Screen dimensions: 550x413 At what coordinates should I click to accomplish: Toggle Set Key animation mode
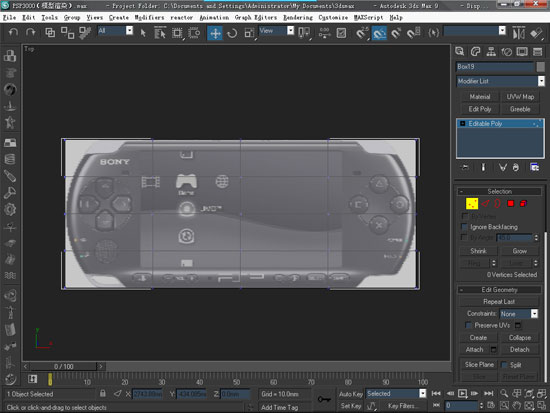(351, 406)
